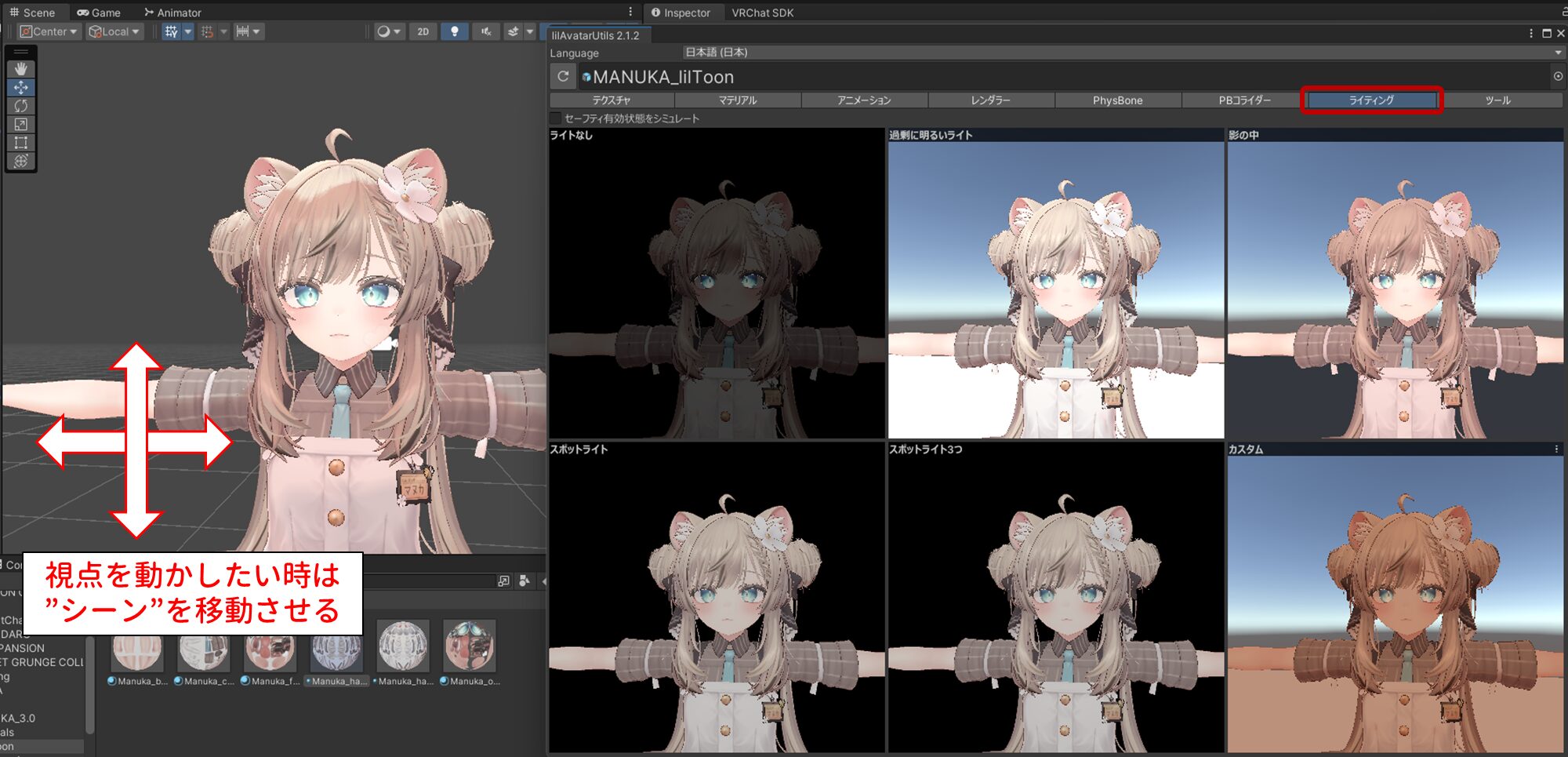Open the PhysBone tab
Screen dimensions: 1568x757
click(1117, 100)
